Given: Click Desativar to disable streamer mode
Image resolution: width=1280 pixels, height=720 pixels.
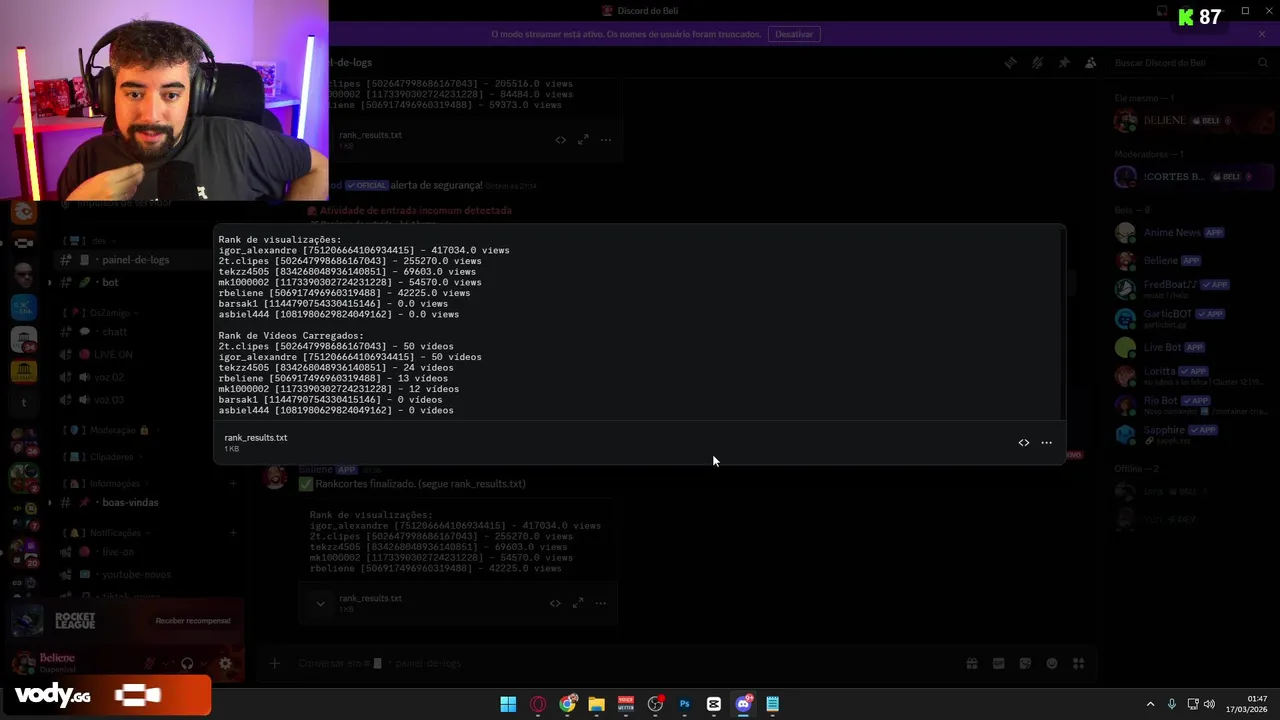Looking at the screenshot, I should 794,34.
